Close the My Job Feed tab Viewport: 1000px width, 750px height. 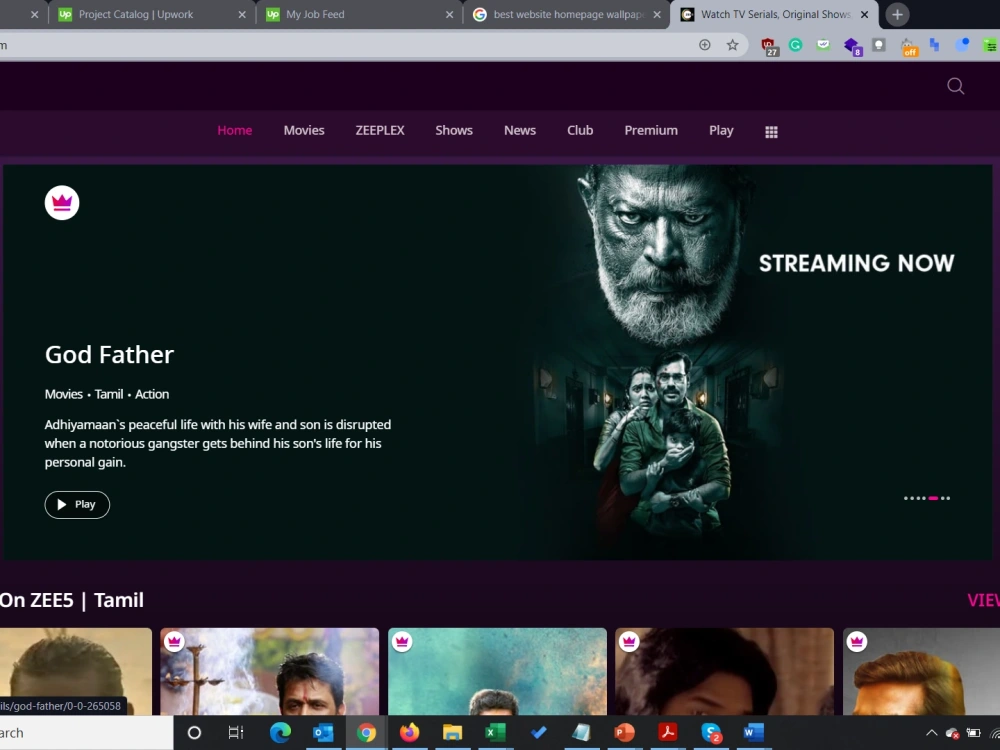(x=449, y=15)
